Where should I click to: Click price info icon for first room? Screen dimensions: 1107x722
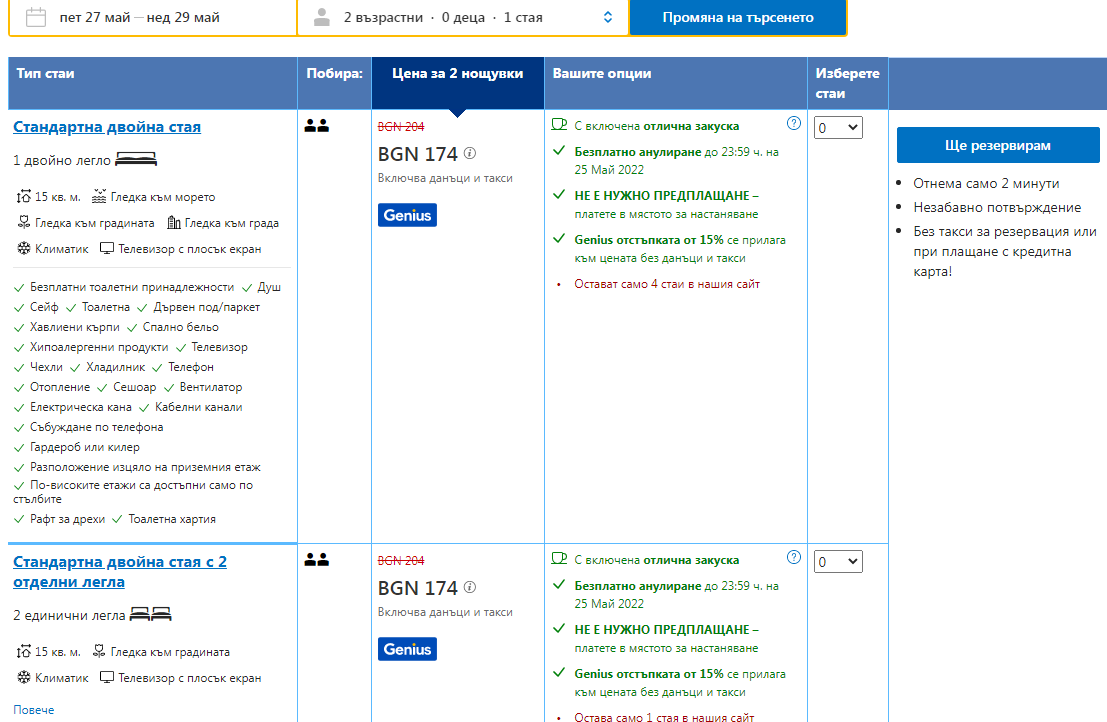[x=470, y=154]
